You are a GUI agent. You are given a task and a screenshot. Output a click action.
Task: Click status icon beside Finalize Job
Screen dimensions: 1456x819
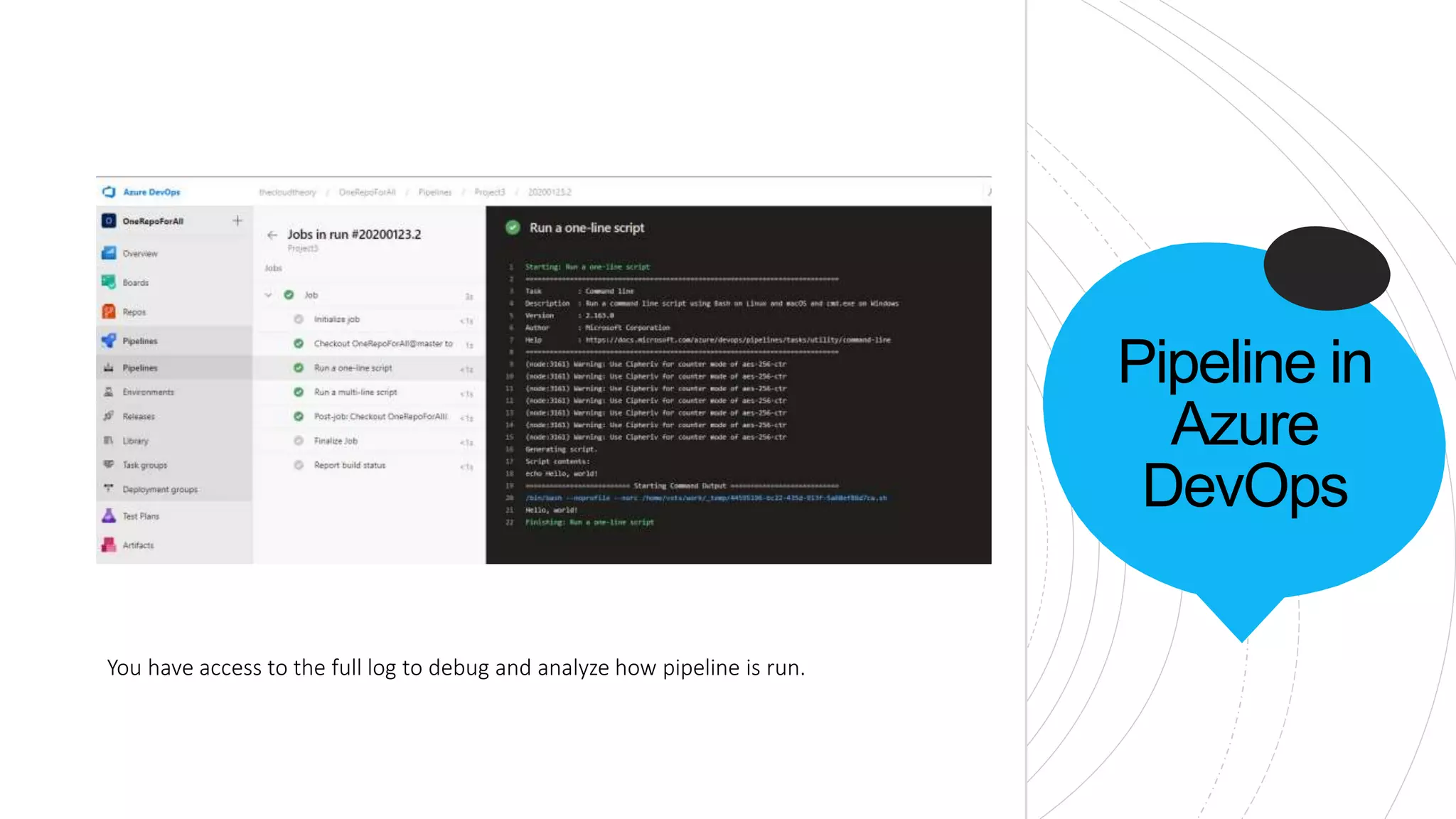(299, 441)
